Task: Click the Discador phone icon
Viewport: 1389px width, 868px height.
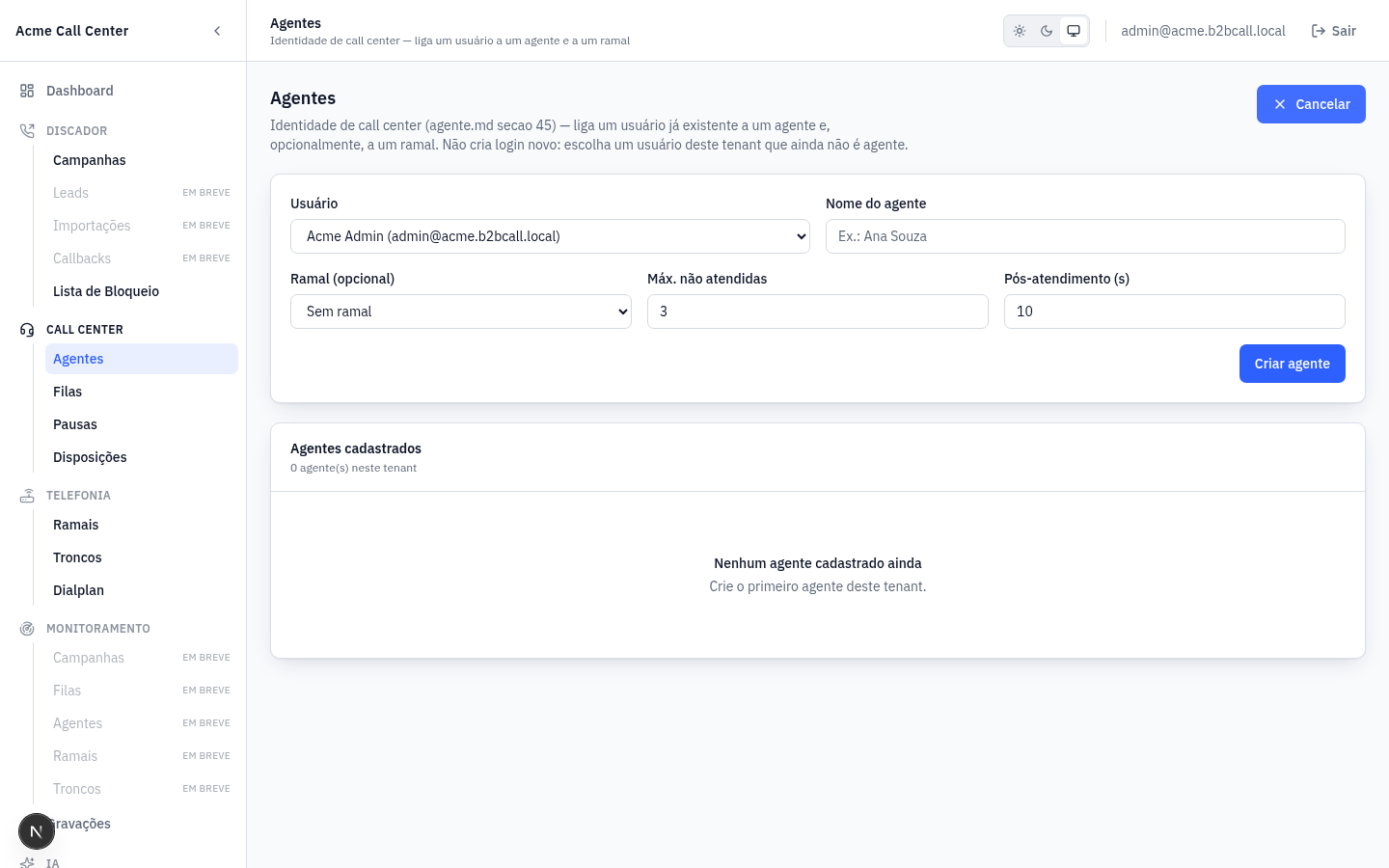Action: [27, 131]
